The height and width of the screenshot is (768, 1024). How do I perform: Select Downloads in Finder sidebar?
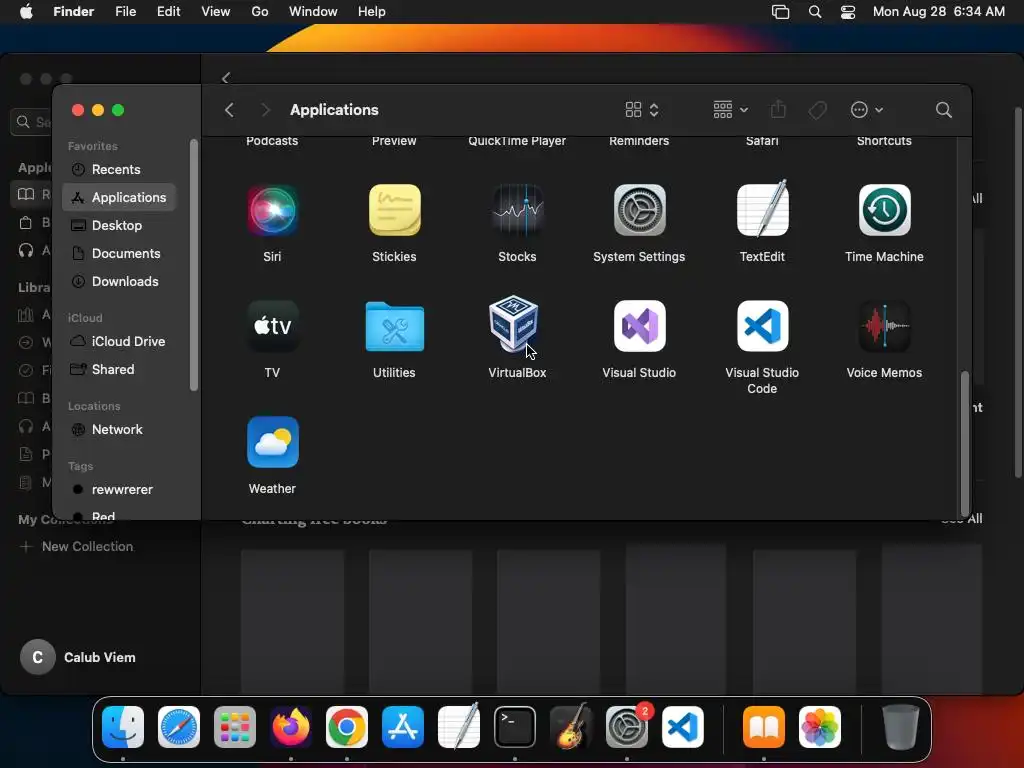119,281
